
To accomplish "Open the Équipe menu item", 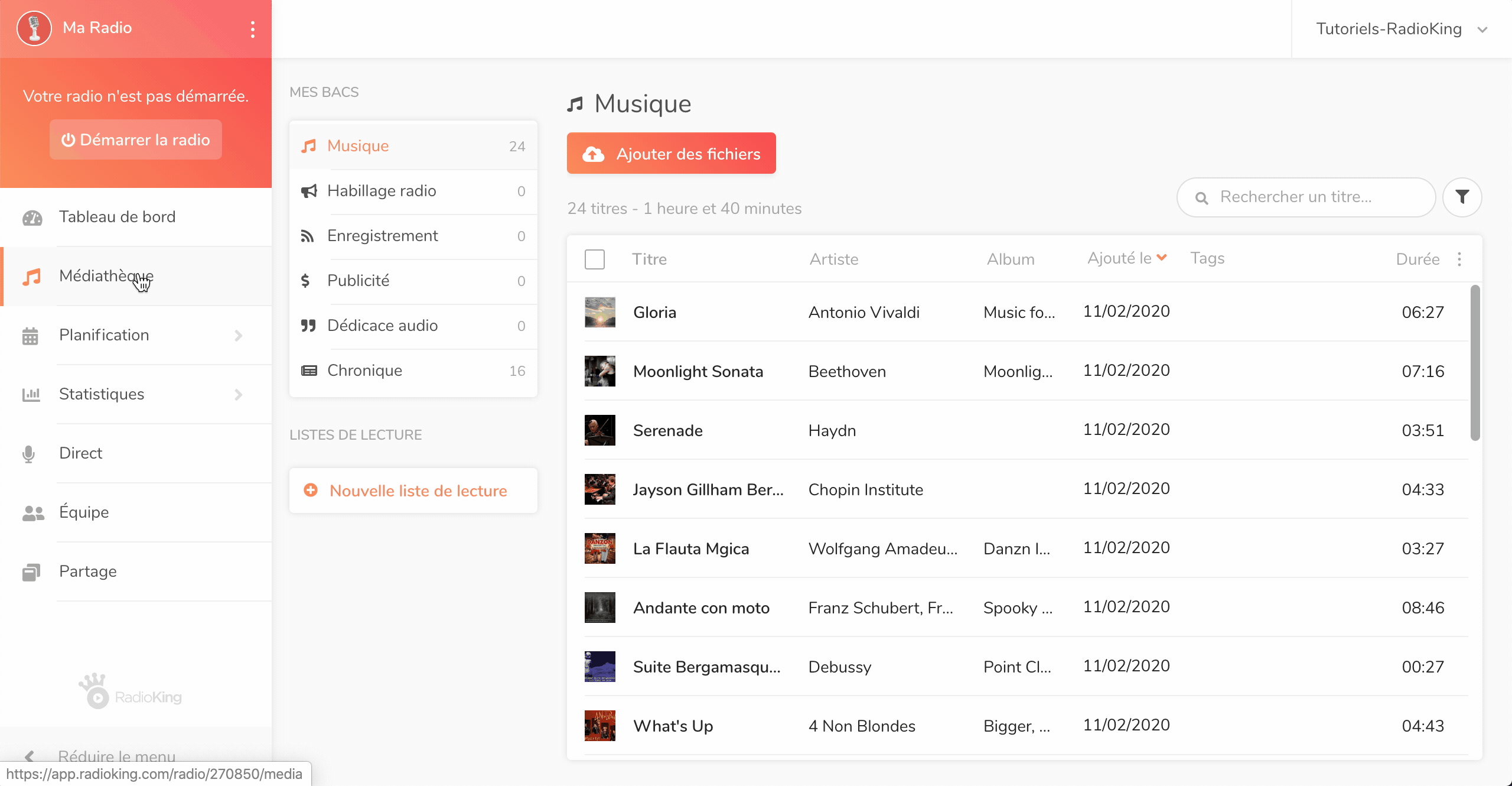I will tap(136, 512).
